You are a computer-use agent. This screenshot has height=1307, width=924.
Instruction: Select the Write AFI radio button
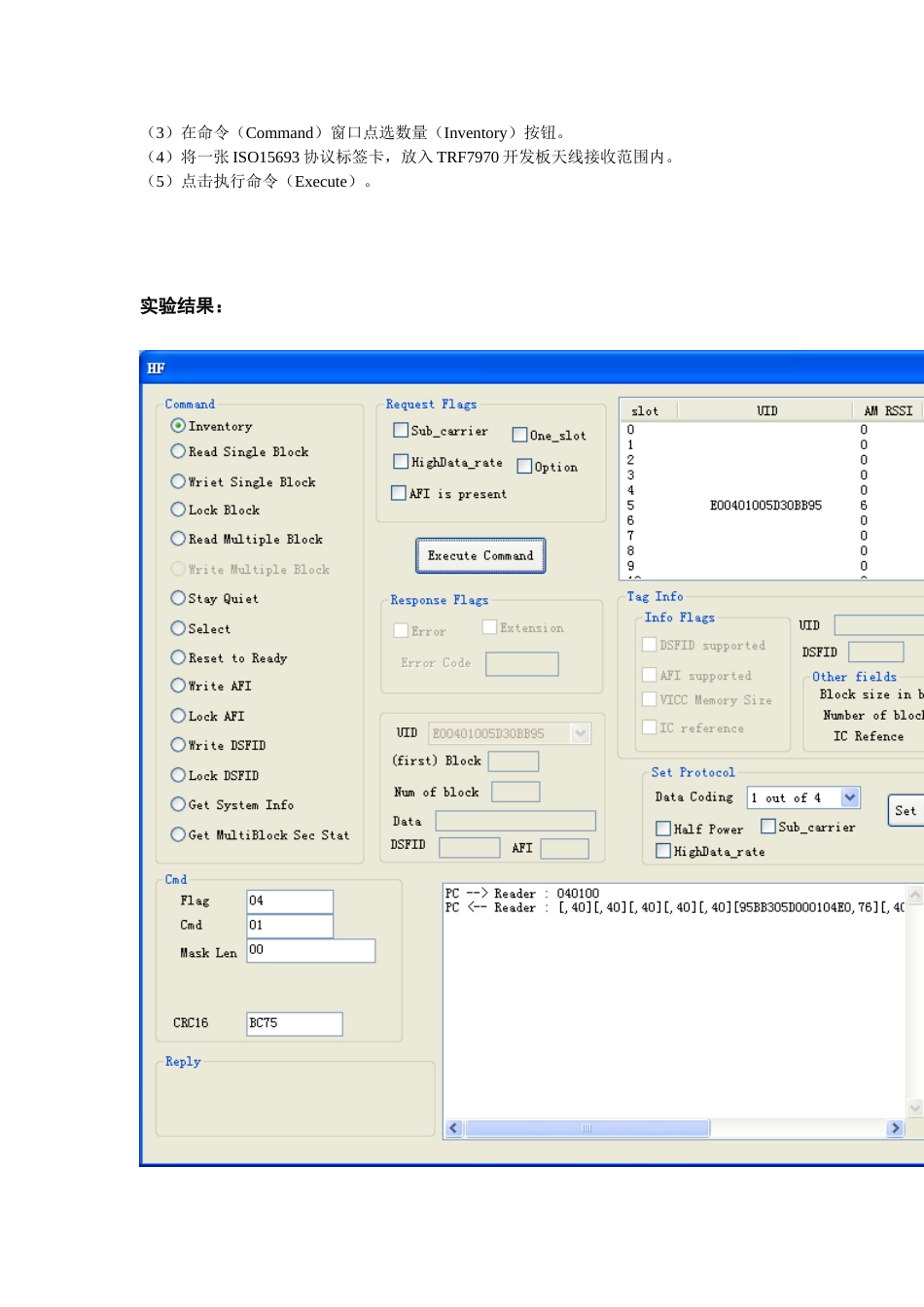pyautogui.click(x=178, y=686)
